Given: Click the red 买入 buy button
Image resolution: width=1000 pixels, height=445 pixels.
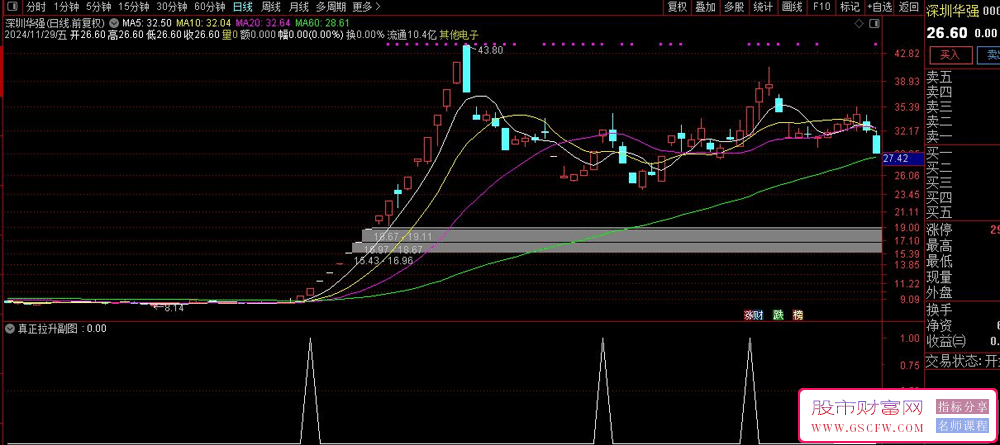Looking at the screenshot, I should (950, 55).
